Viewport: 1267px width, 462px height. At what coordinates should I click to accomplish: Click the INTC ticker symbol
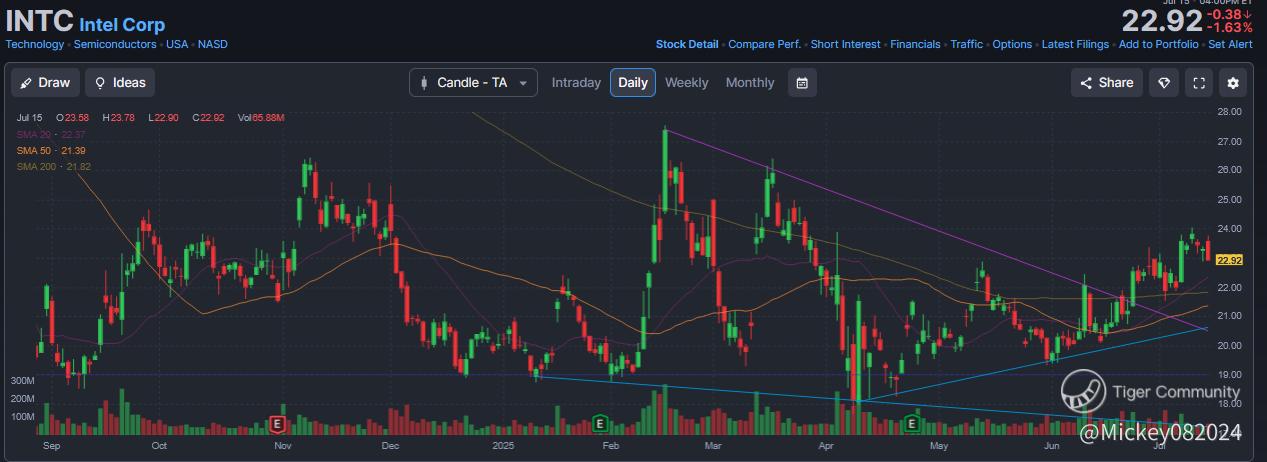coord(39,22)
